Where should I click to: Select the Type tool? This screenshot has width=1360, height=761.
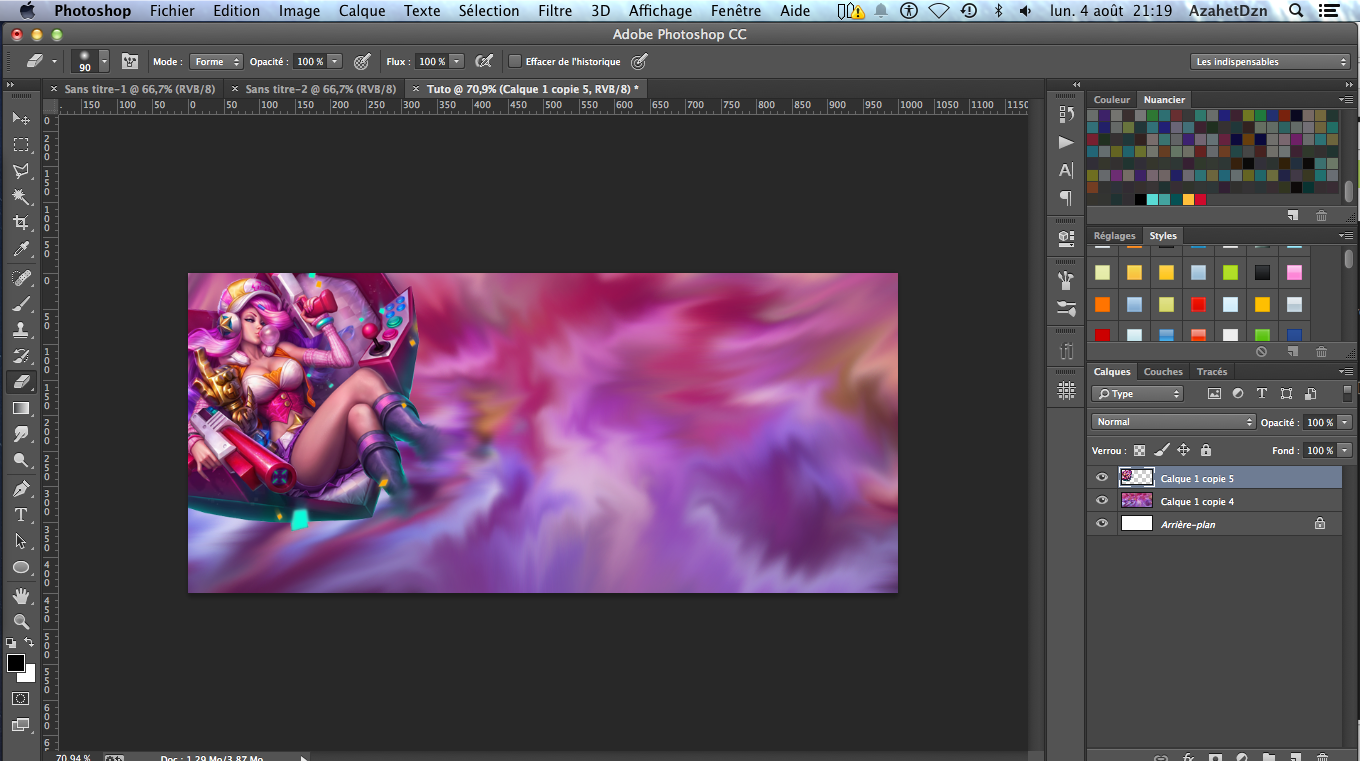pos(20,515)
